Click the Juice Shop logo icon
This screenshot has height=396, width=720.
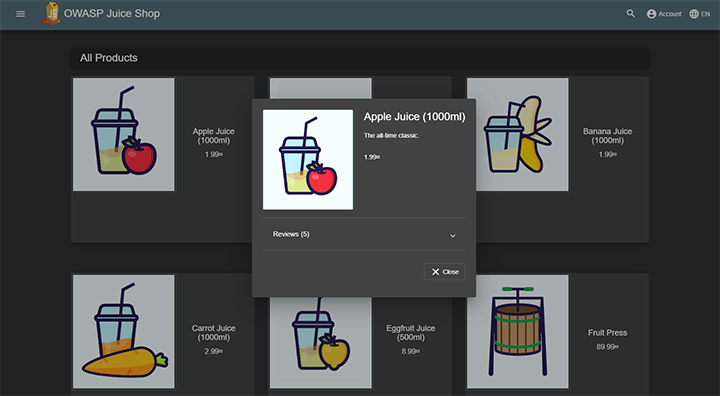pyautogui.click(x=51, y=13)
